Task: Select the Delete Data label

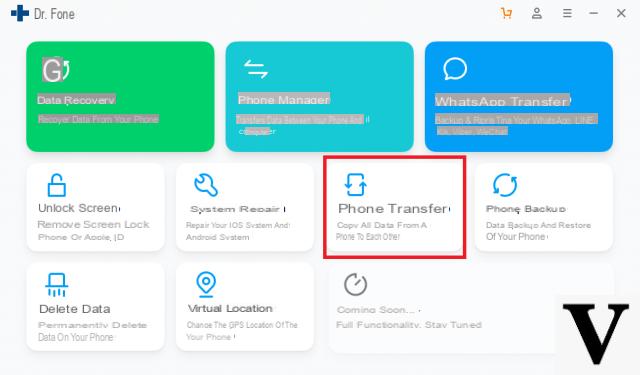Action: 75,309
